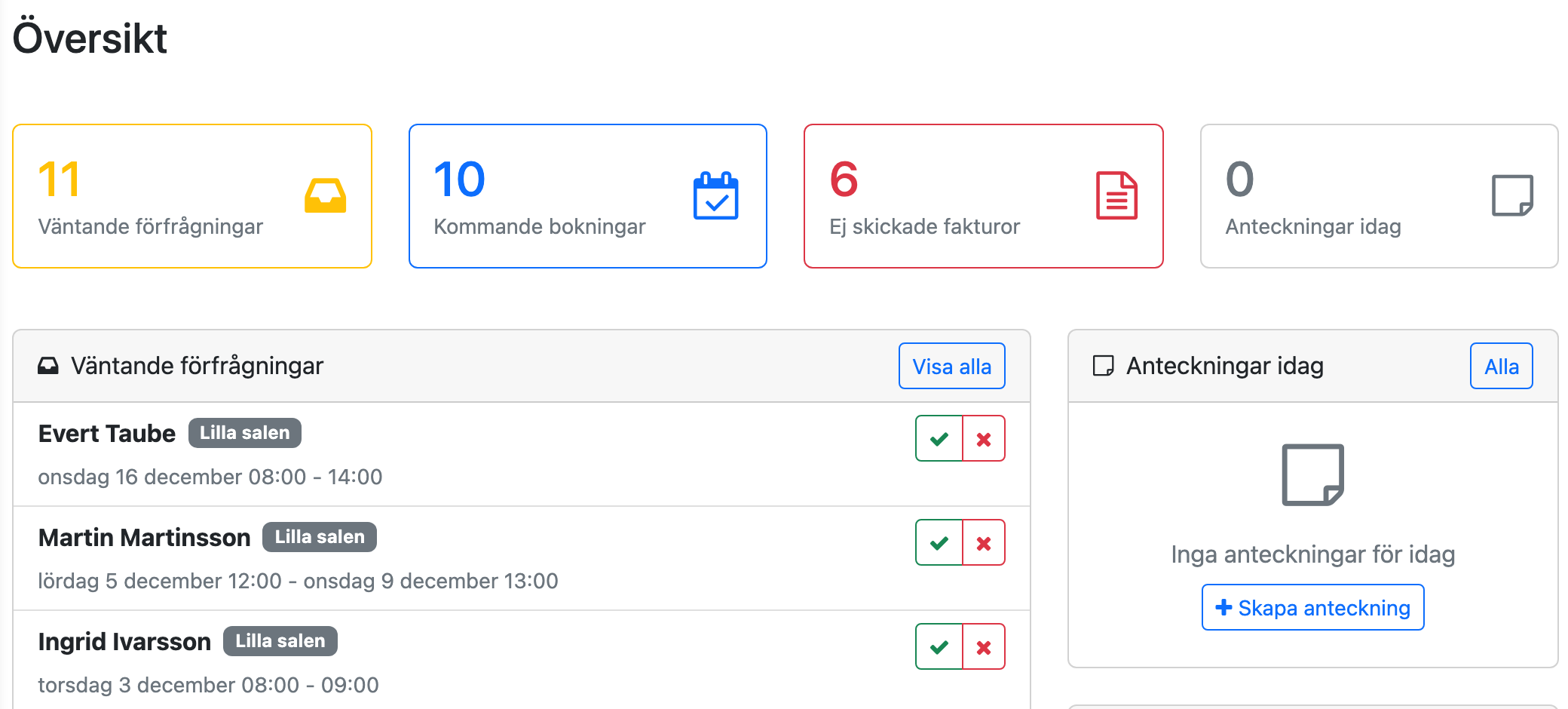Open the 11 Väntande förfrågningar card
This screenshot has height=709, width=1568.
192,196
